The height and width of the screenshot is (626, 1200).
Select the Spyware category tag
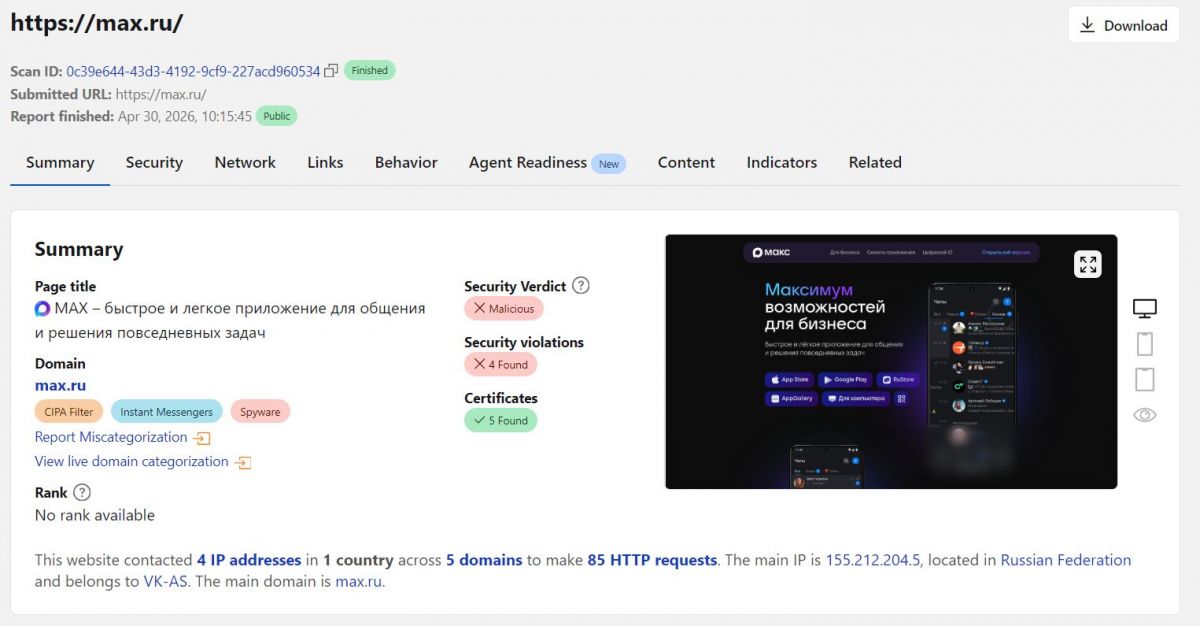[260, 412]
